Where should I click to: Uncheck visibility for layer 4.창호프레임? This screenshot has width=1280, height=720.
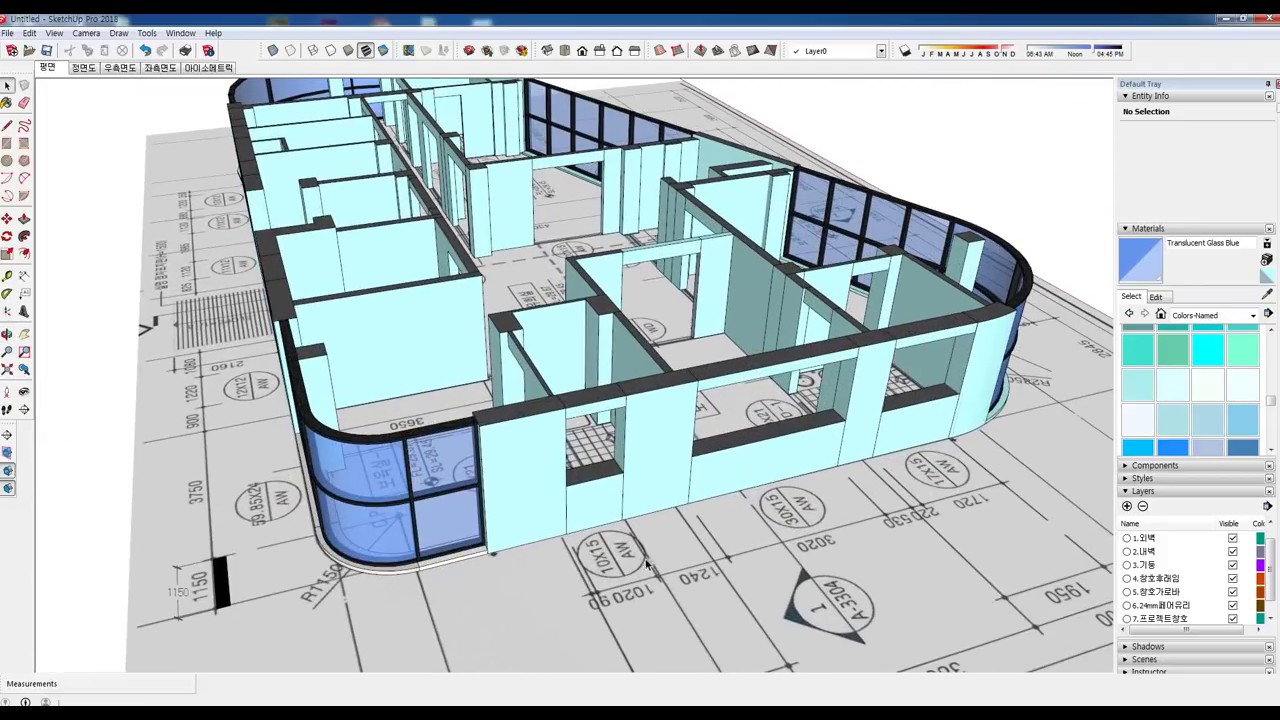[x=1233, y=579]
